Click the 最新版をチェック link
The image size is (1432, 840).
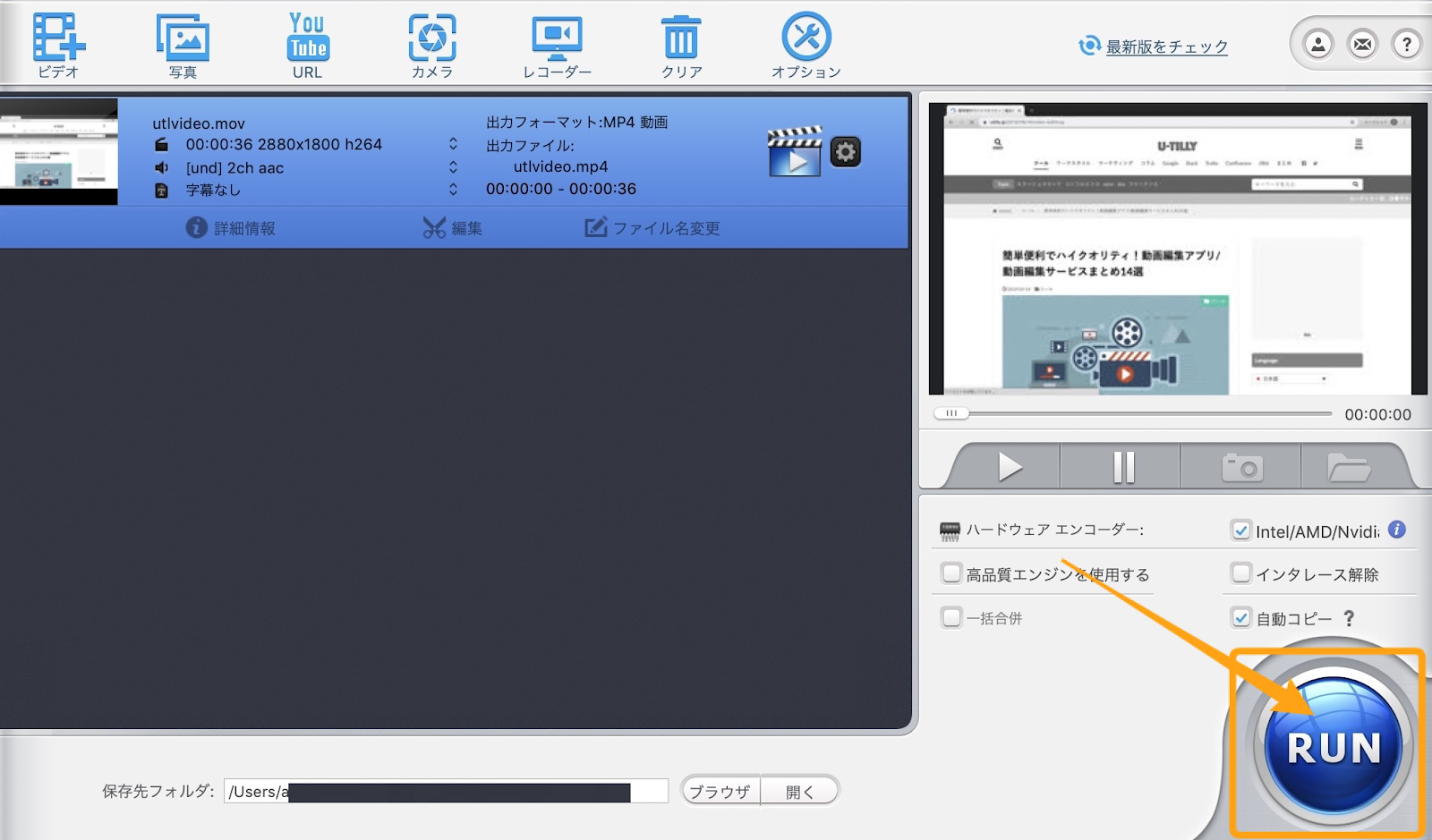tap(1166, 47)
